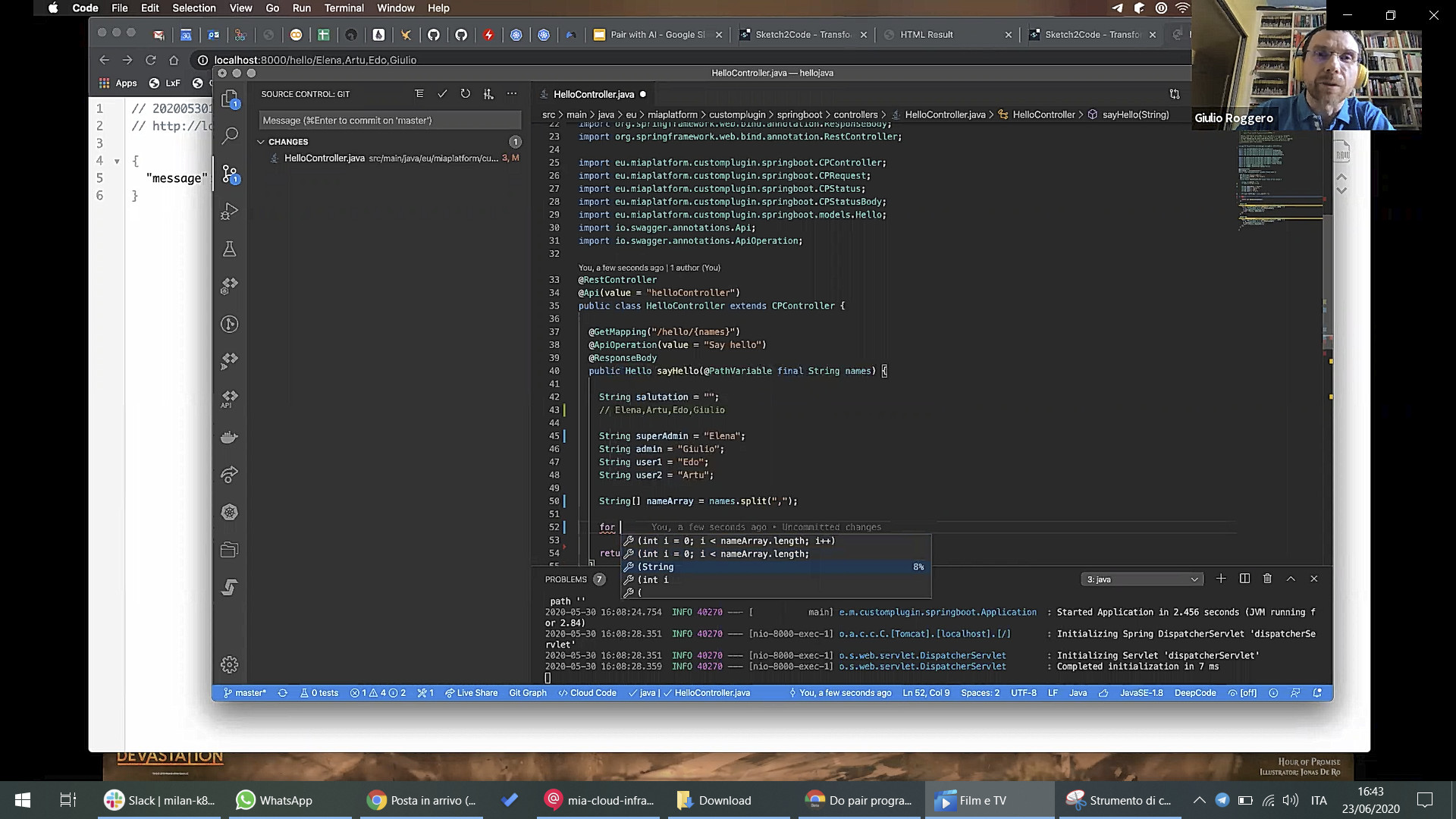This screenshot has height=819, width=1456.
Task: Collapse the CHANGES section
Action: (x=262, y=142)
